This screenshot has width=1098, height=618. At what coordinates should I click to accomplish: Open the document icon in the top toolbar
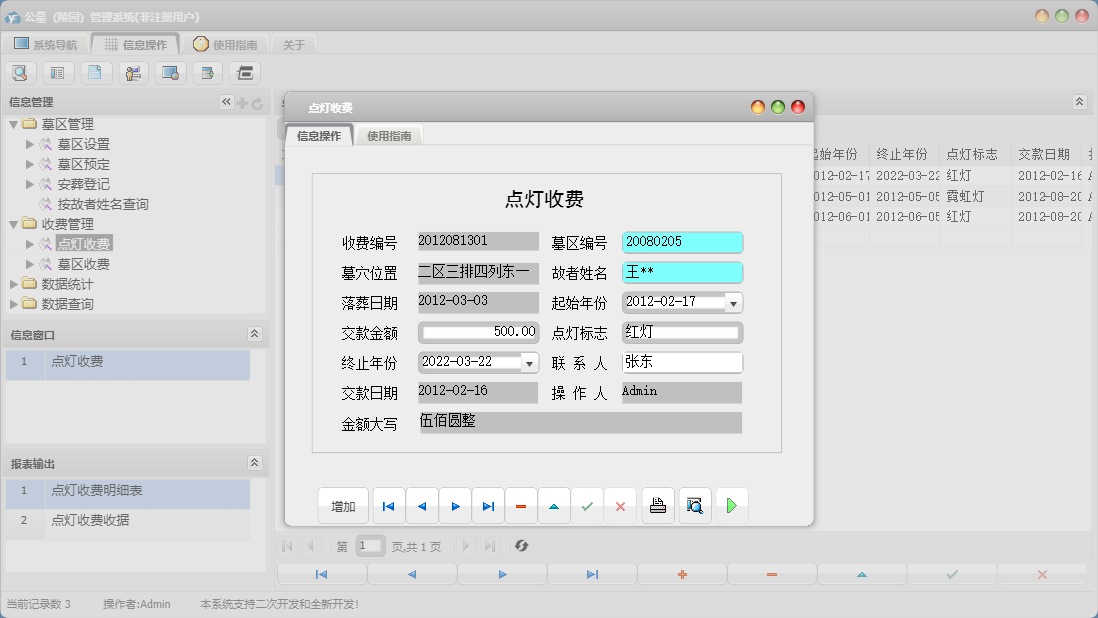pyautogui.click(x=96, y=72)
